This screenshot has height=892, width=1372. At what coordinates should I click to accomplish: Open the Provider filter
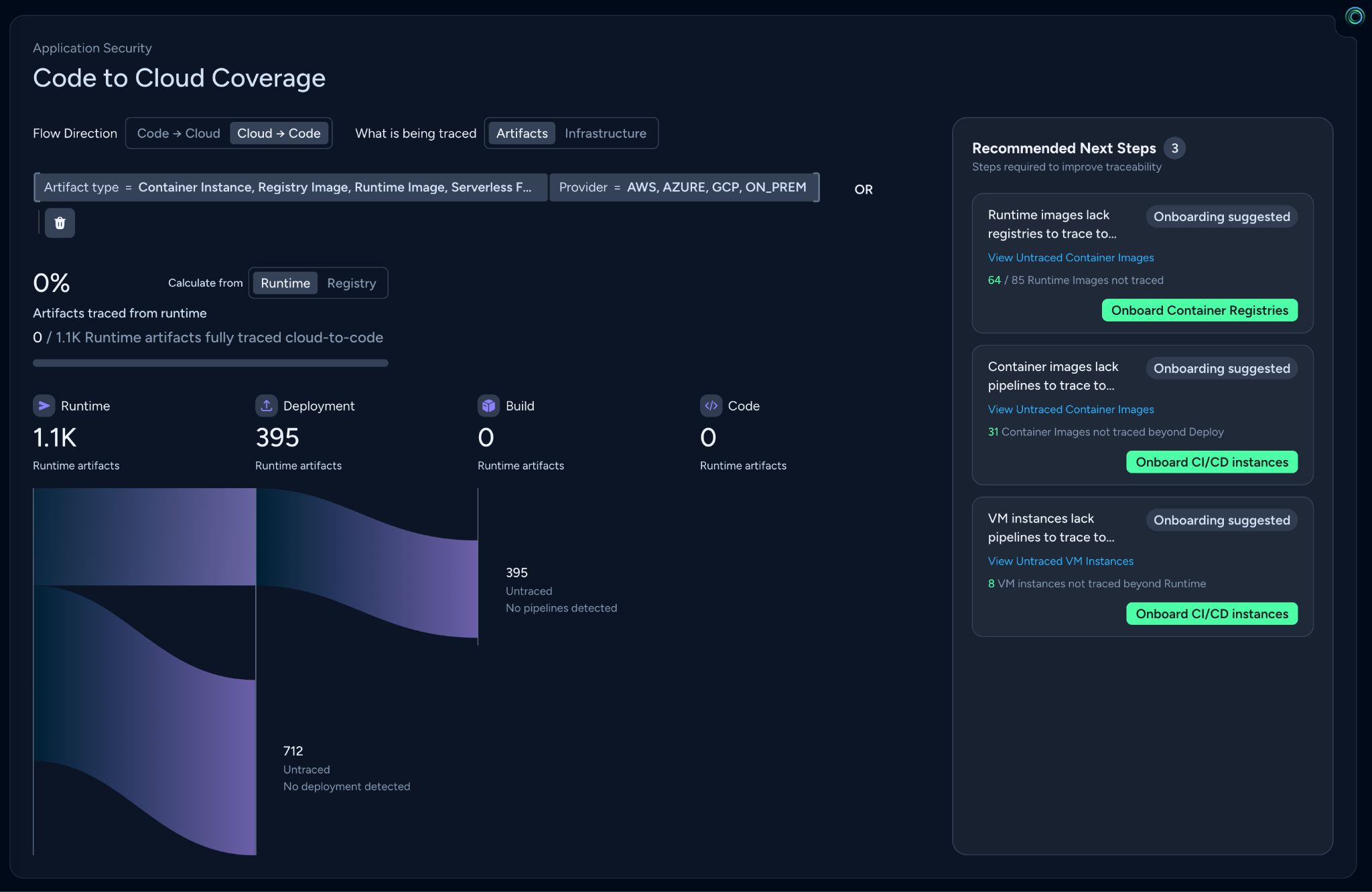click(x=683, y=188)
